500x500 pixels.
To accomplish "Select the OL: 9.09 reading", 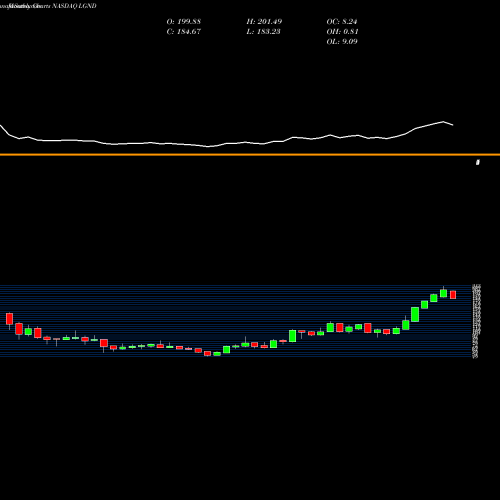I will (x=342, y=42).
